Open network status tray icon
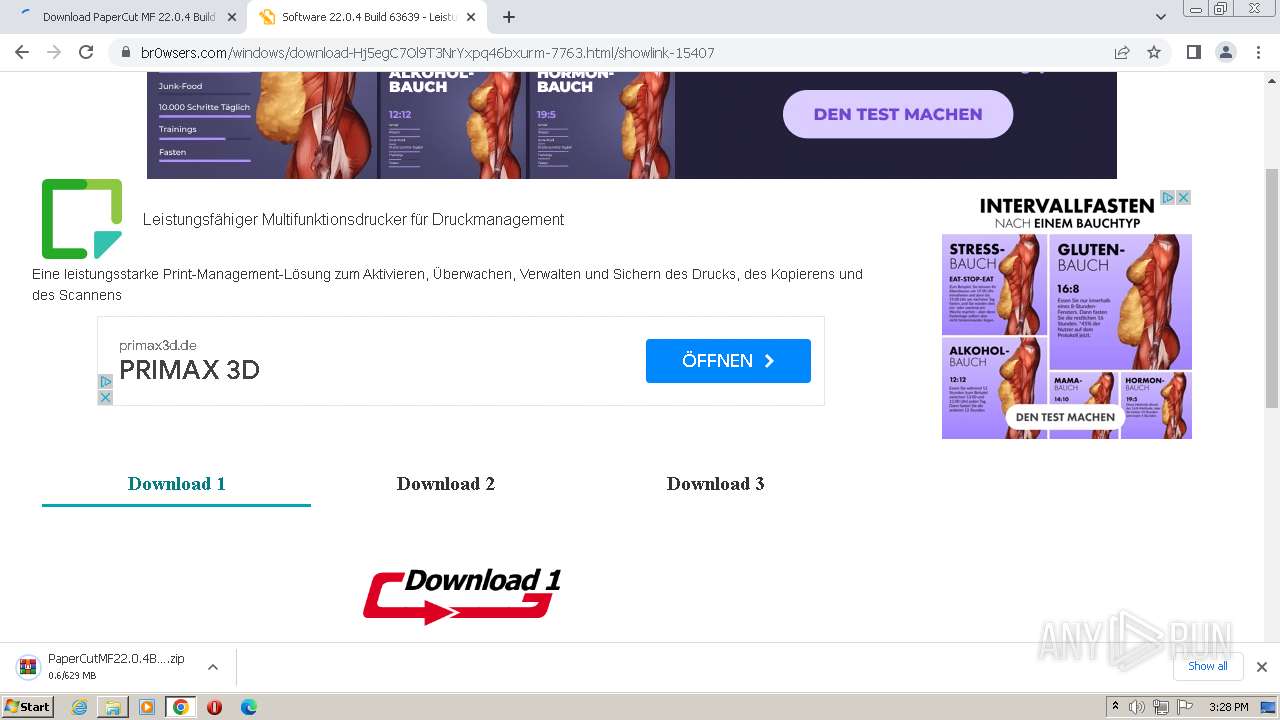This screenshot has height=720, width=1280. [x=1161, y=707]
